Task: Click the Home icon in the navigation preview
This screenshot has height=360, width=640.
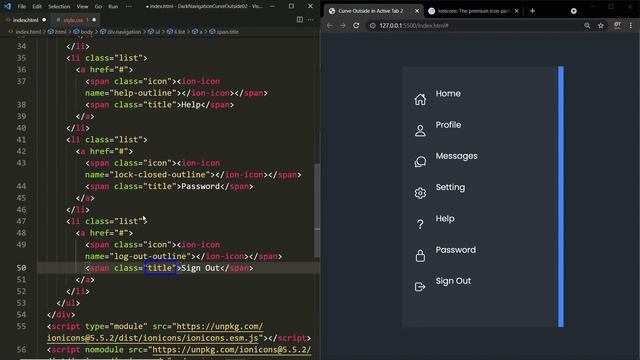Action: (x=420, y=99)
